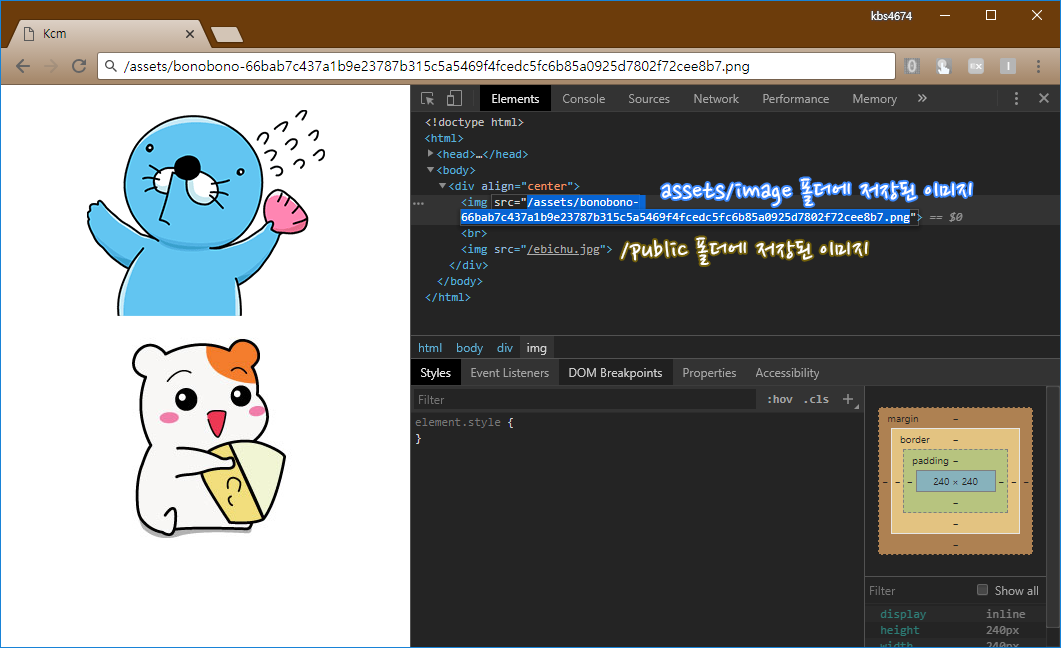1061x648 pixels.
Task: Click the ebichu.jpg src link
Action: point(564,249)
